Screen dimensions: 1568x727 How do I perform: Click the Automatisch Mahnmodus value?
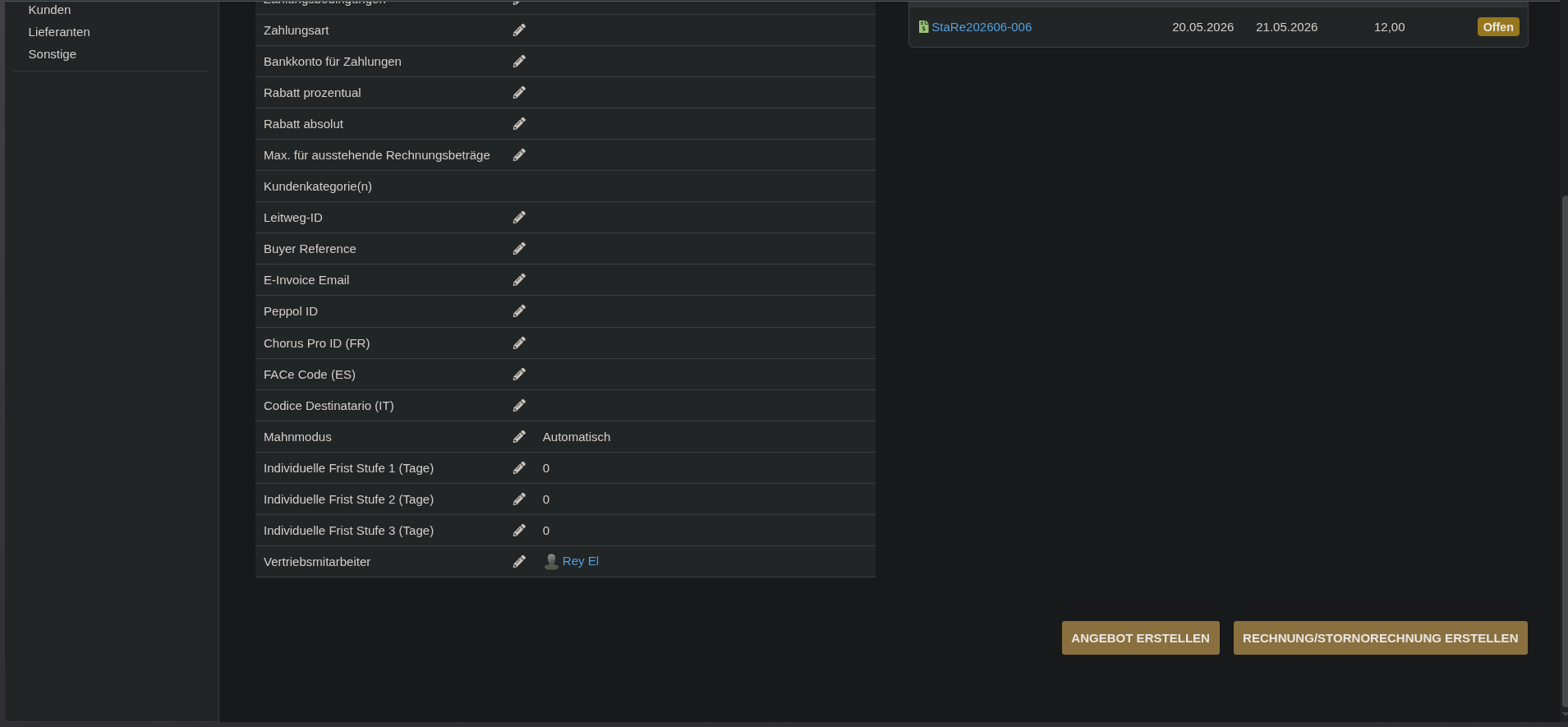pos(577,437)
